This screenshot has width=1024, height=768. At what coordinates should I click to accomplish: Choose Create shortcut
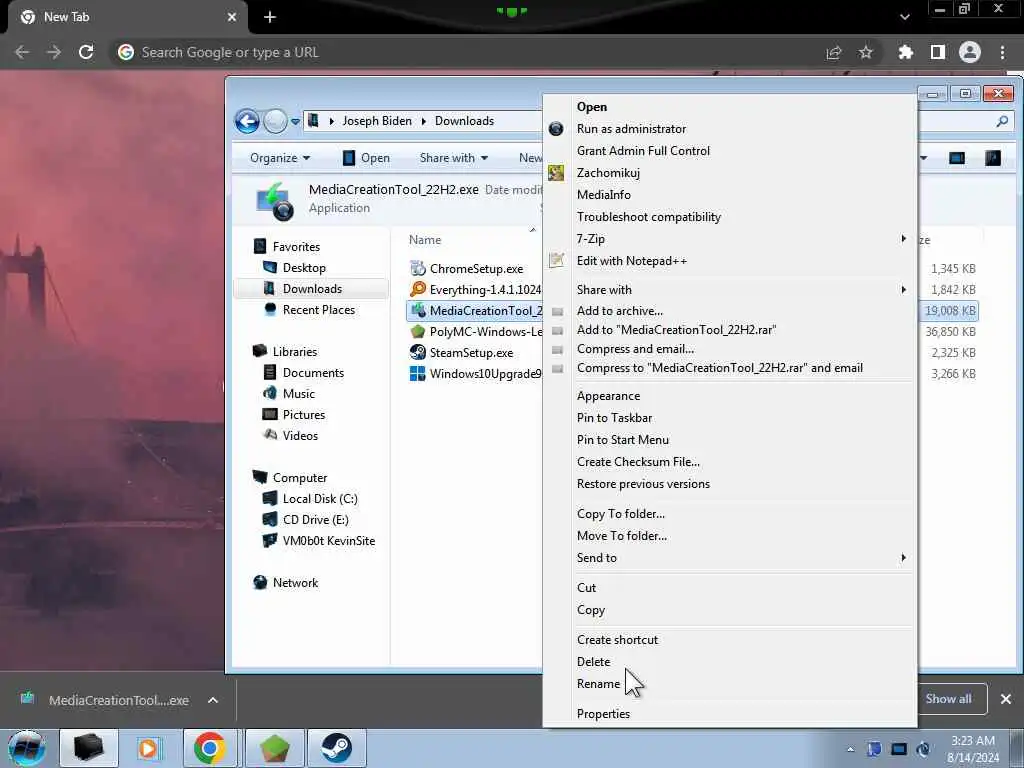click(728, 640)
